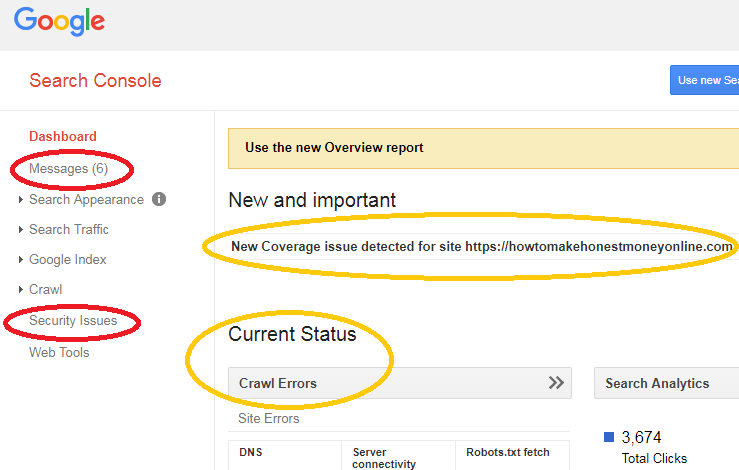739x470 pixels.
Task: Click the Total Clicks label
Action: (654, 458)
